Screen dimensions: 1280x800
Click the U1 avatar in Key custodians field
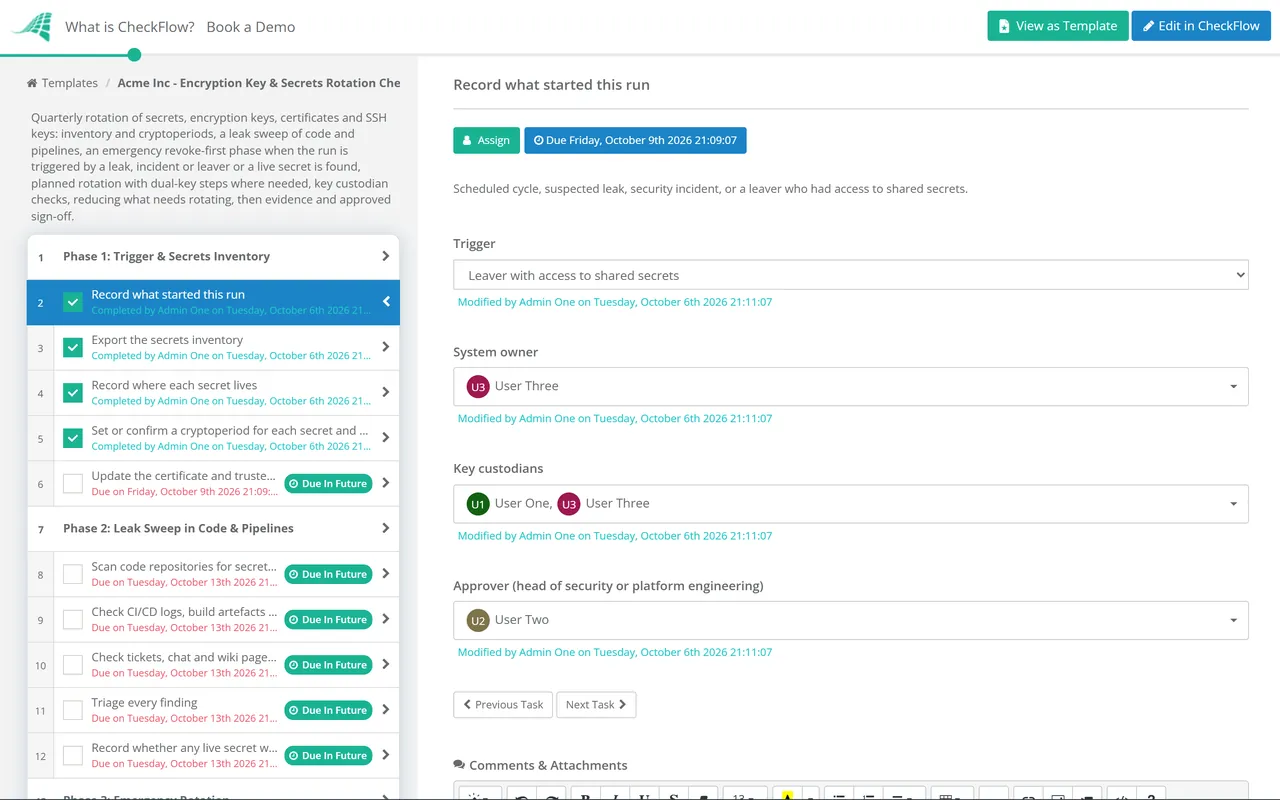click(478, 504)
